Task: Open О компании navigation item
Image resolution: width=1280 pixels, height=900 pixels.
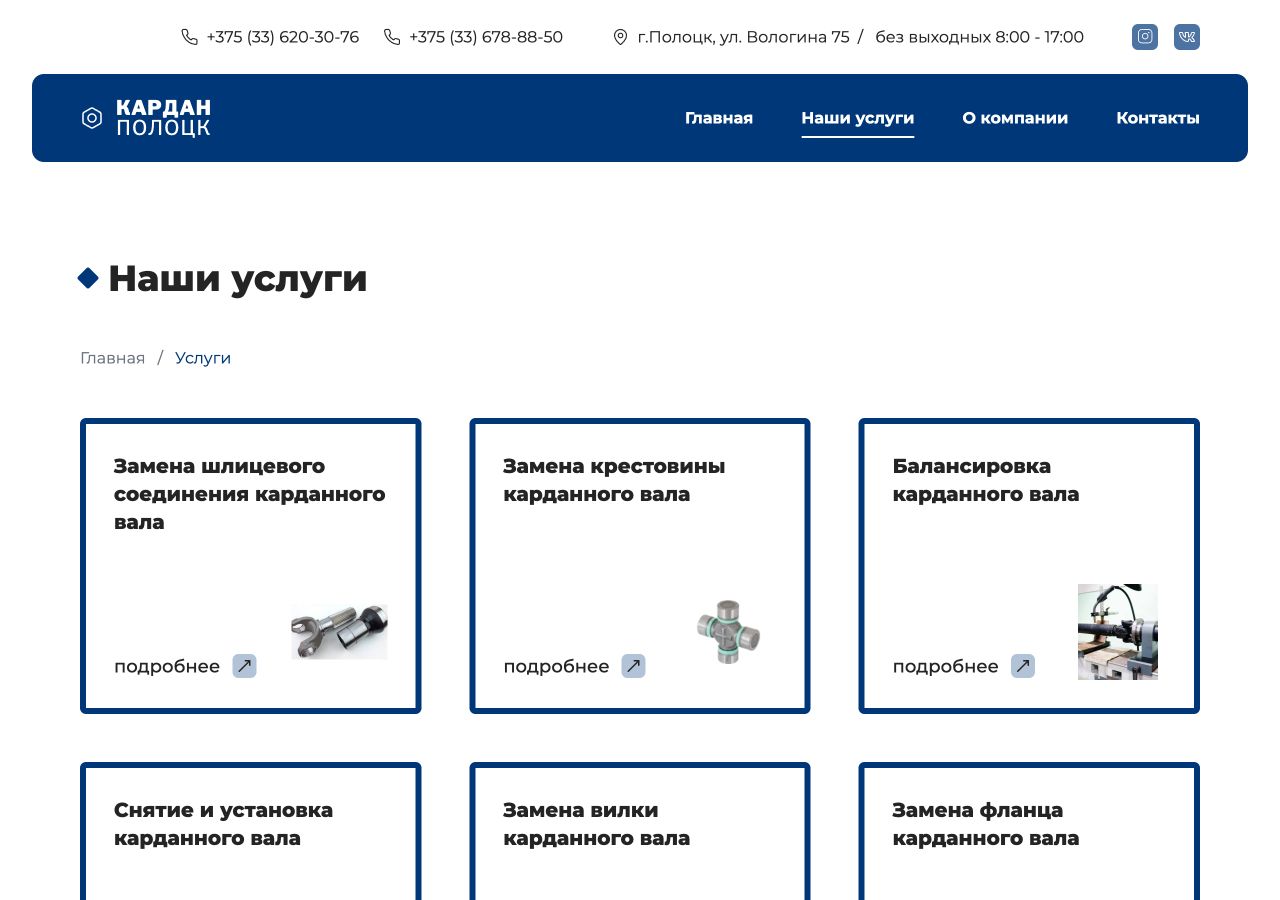Action: (x=1015, y=118)
